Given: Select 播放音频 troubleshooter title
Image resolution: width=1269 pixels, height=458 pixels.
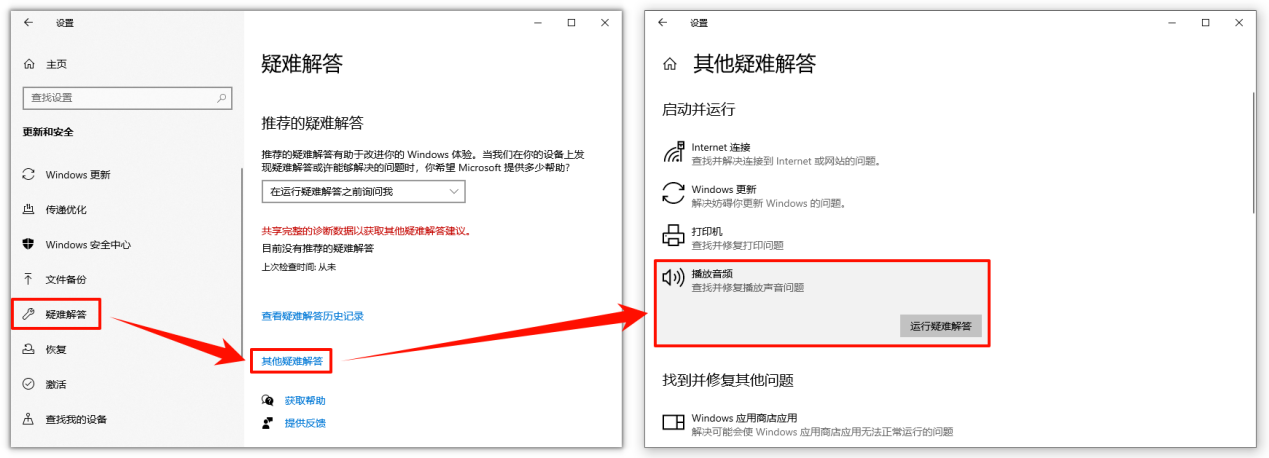Looking at the screenshot, I should pos(712,272).
